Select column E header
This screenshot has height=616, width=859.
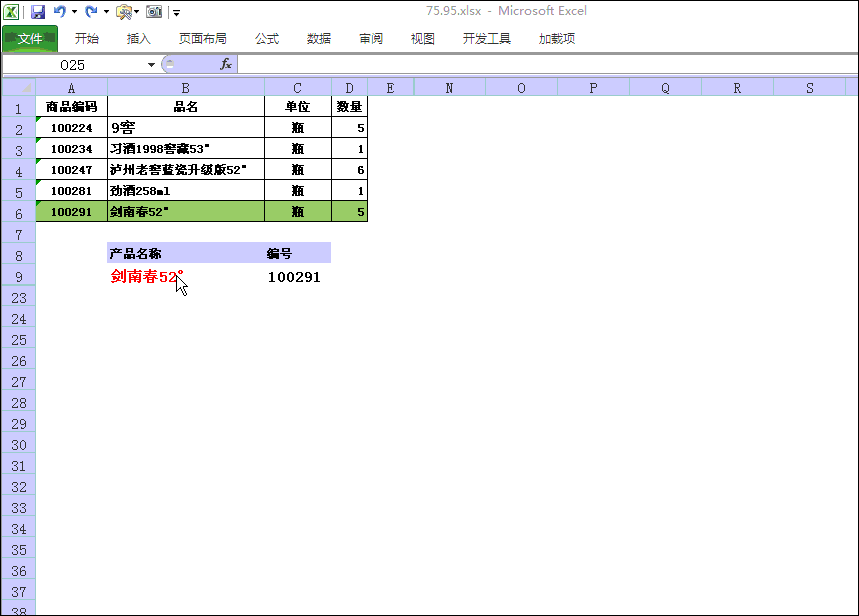pos(391,88)
